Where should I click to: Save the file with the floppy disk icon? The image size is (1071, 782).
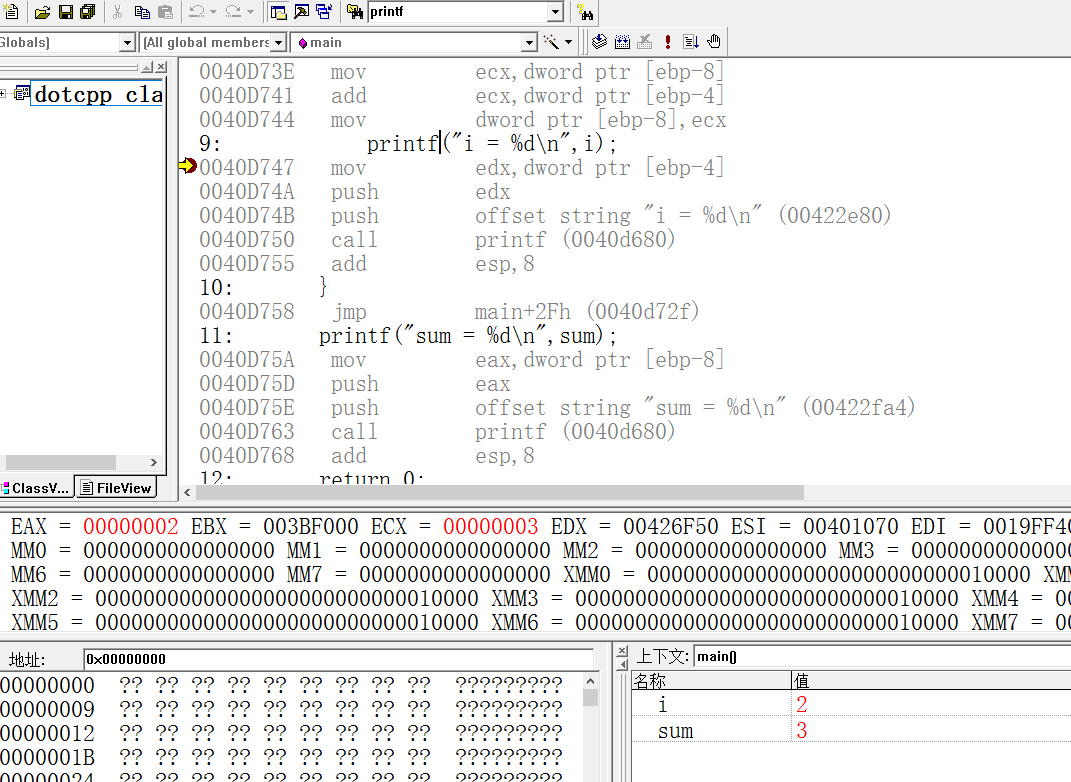click(x=66, y=12)
